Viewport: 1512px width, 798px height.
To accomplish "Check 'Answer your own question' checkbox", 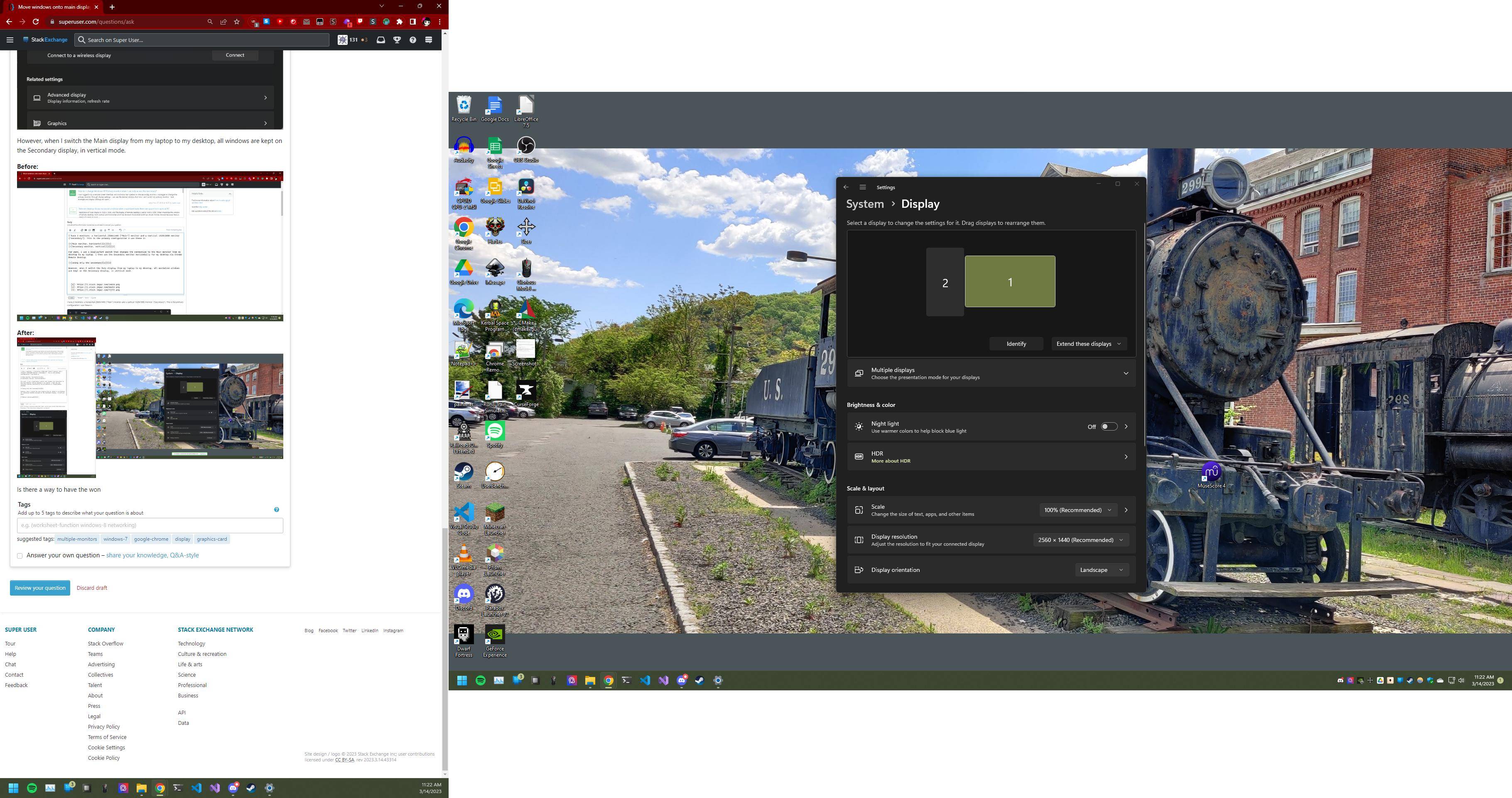I will (20, 556).
